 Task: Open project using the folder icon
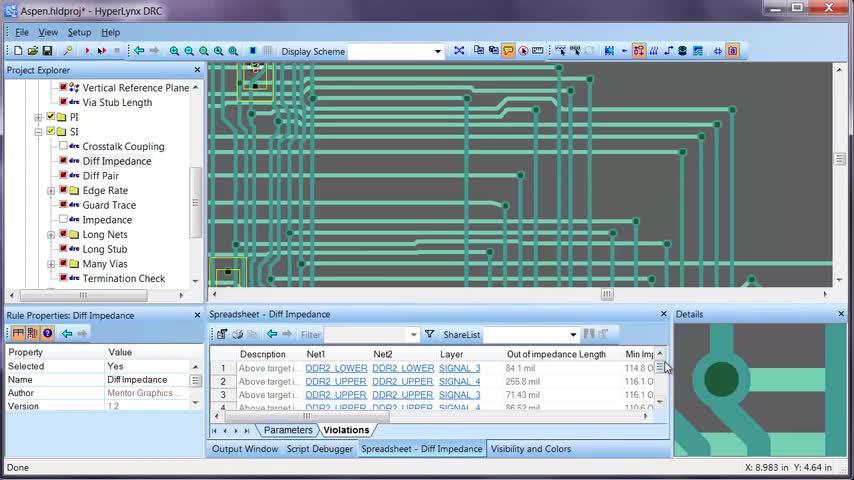click(x=33, y=51)
